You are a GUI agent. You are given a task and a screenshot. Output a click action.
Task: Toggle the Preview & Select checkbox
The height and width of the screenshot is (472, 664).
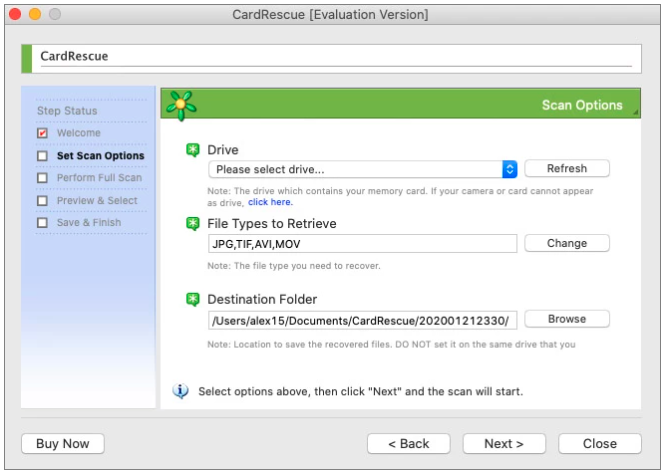[x=42, y=200]
